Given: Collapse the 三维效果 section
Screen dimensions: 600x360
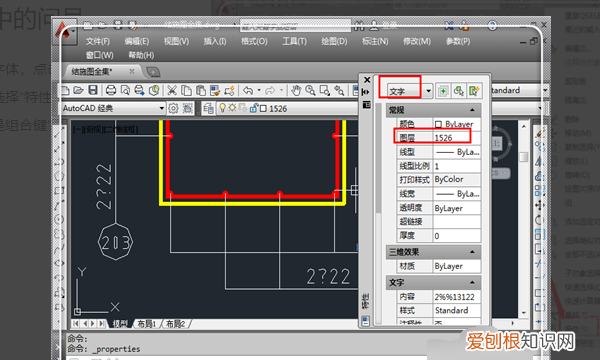Looking at the screenshot, I should click(x=472, y=252).
